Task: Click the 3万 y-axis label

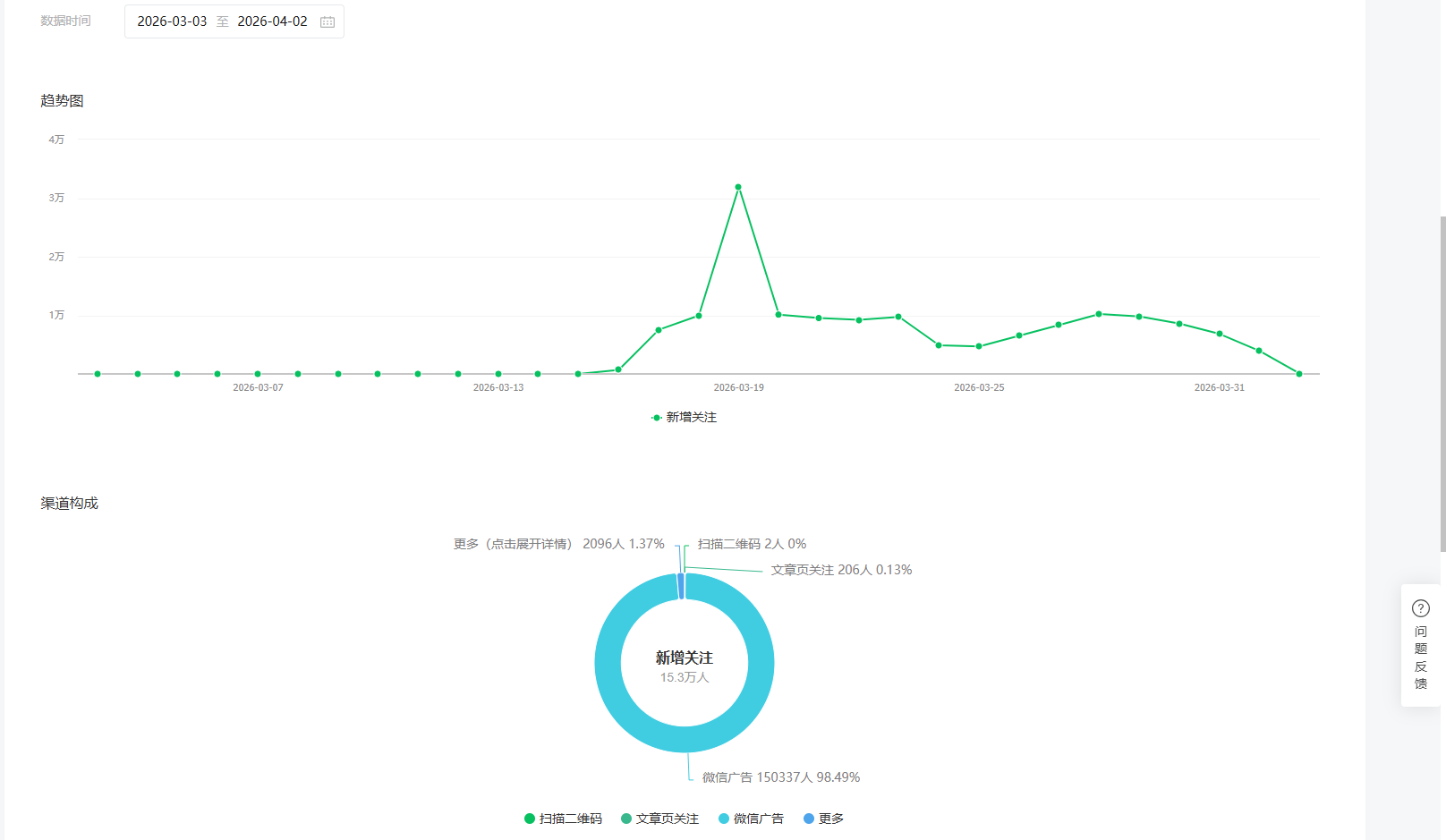Action: click(56, 198)
